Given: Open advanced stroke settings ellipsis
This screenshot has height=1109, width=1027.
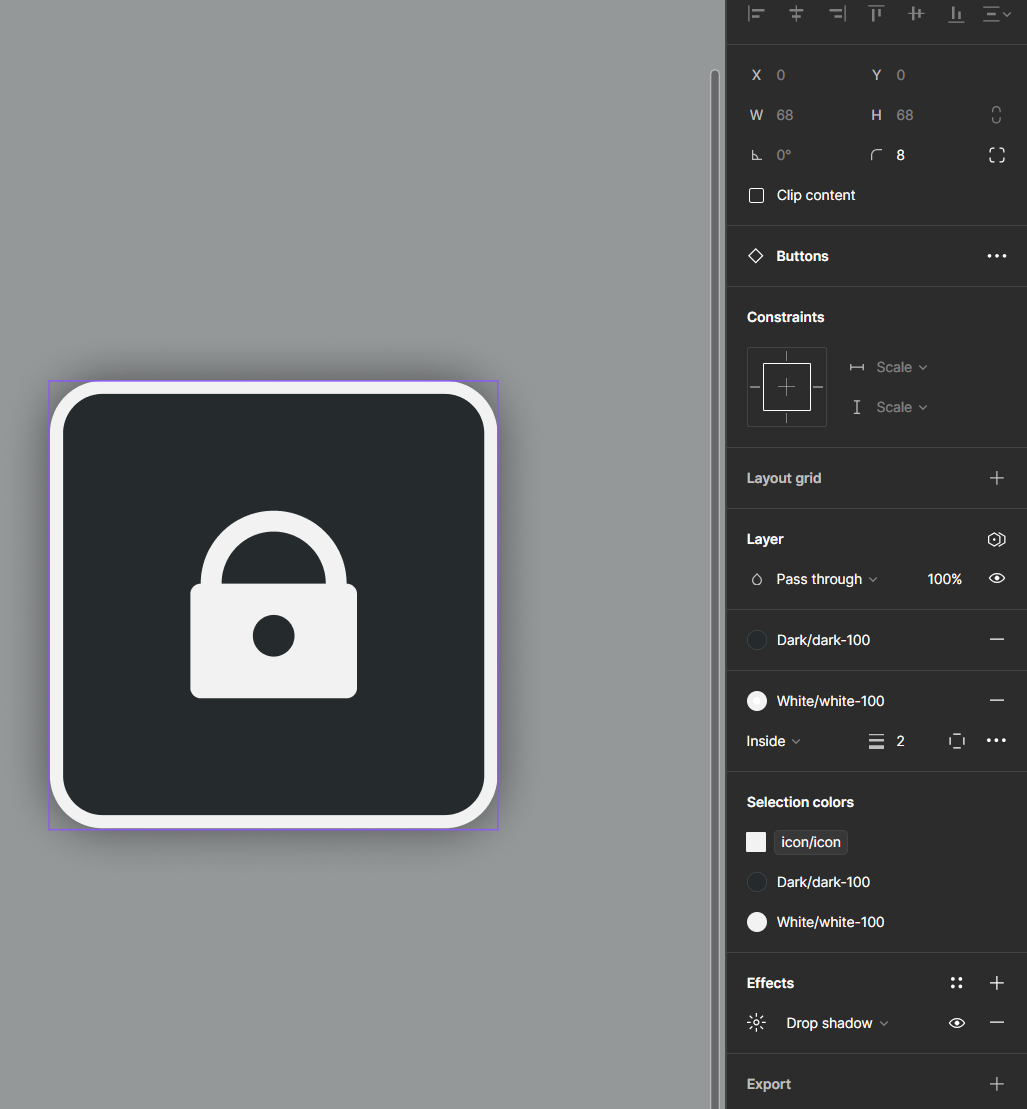Looking at the screenshot, I should (x=997, y=741).
